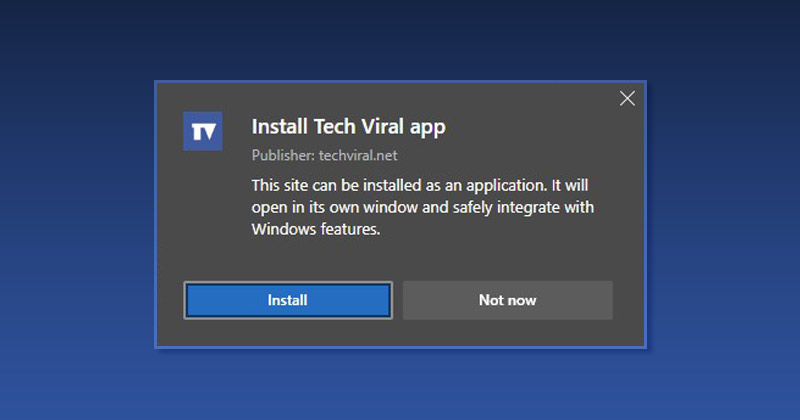Dismiss the prompt with Not now

tap(508, 300)
